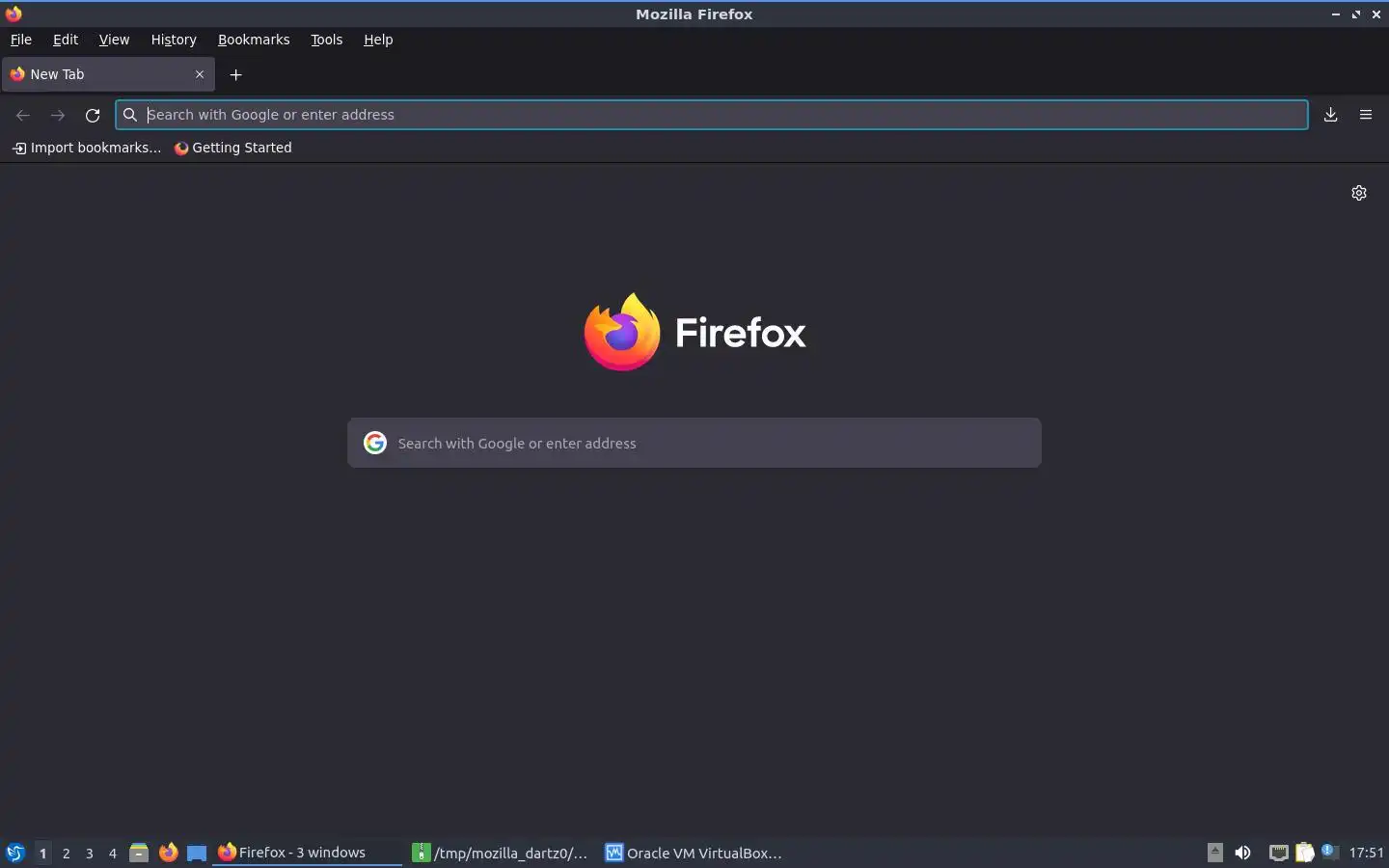The height and width of the screenshot is (868, 1389).
Task: Minimize the Firefox window
Action: point(1336,14)
